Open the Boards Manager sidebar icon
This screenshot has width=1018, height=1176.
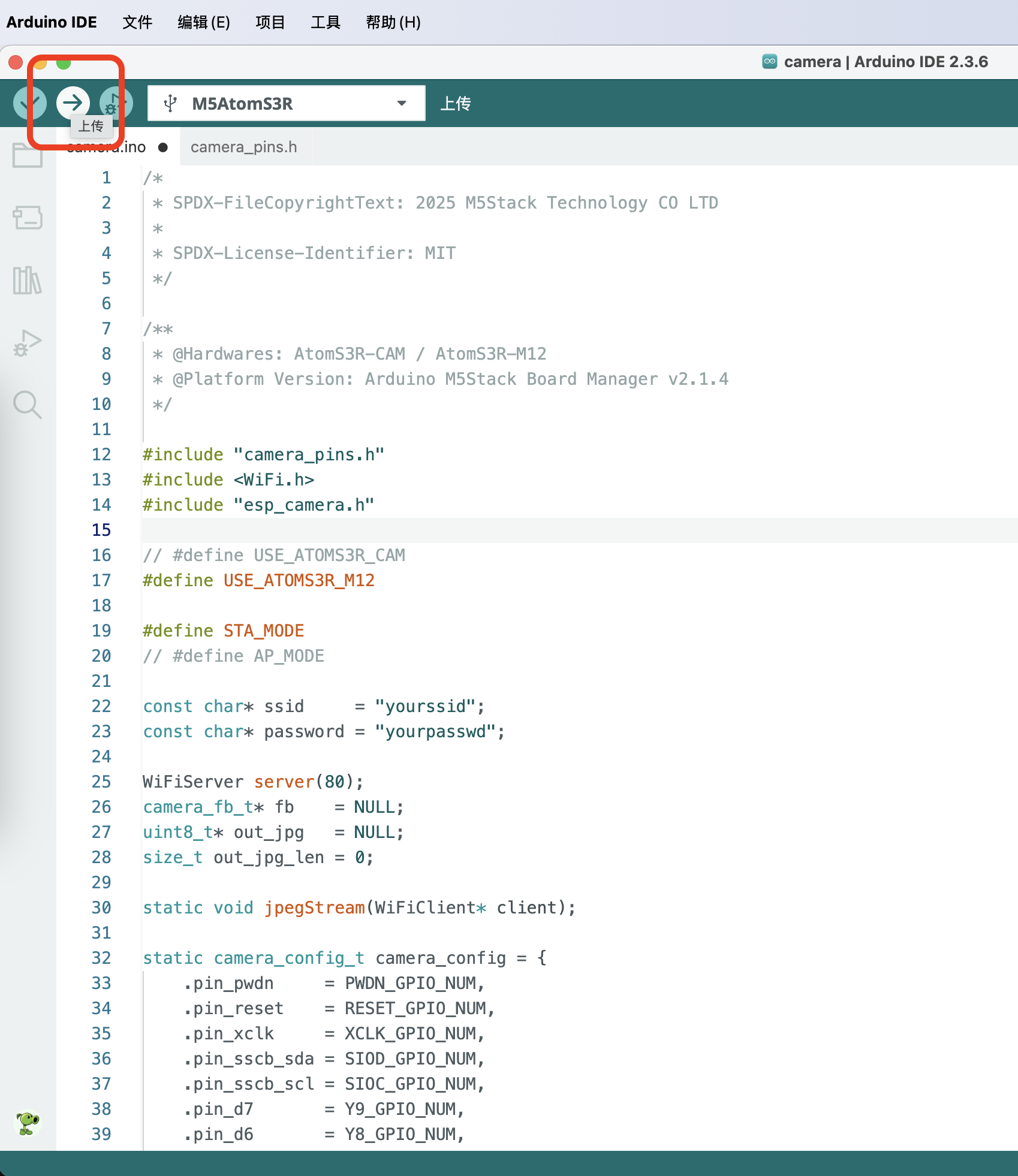tap(28, 218)
